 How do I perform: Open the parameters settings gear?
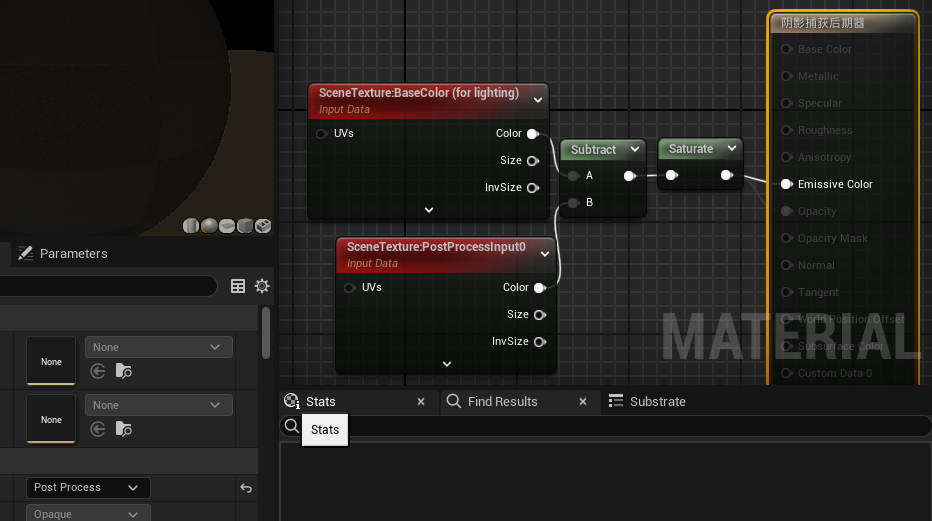pyautogui.click(x=262, y=286)
